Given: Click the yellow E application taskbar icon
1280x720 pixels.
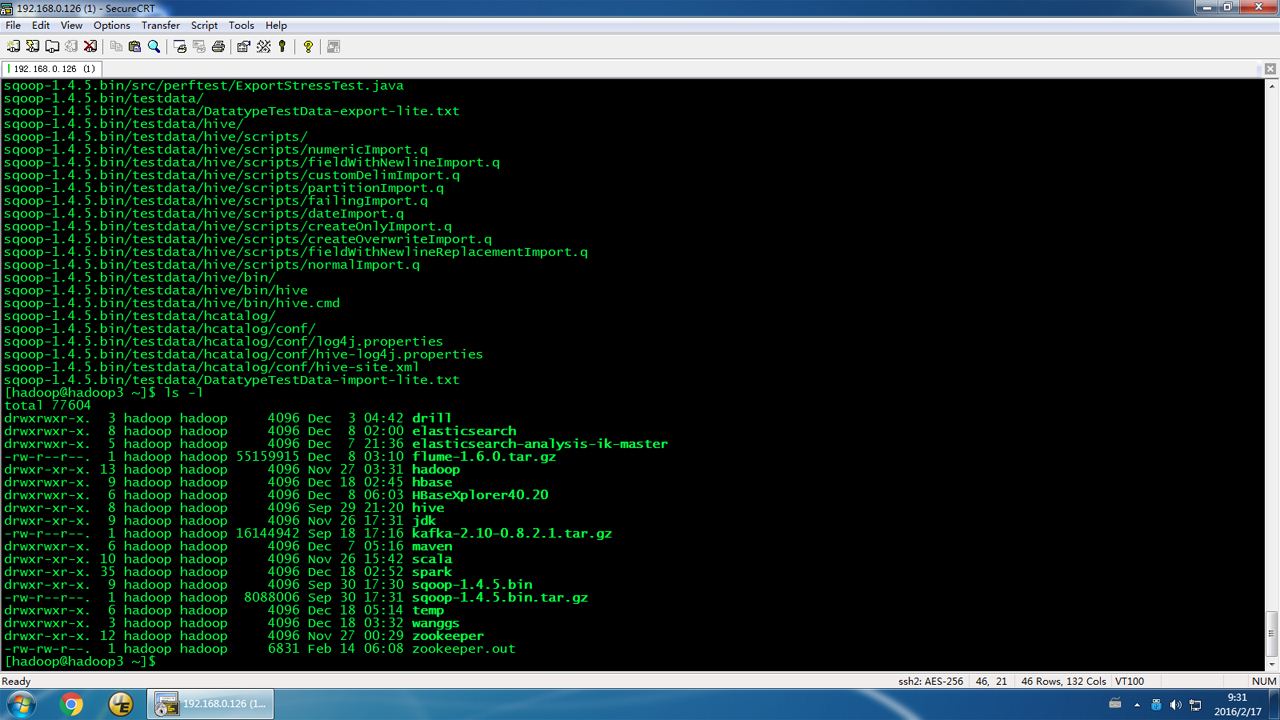Looking at the screenshot, I should (x=121, y=704).
